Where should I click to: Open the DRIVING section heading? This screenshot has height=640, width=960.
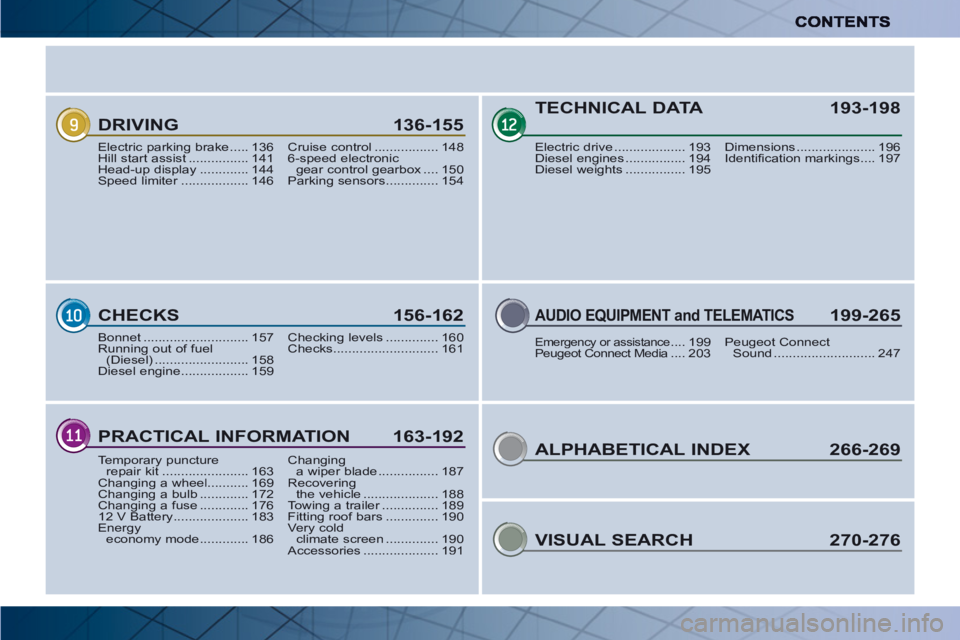click(x=138, y=124)
